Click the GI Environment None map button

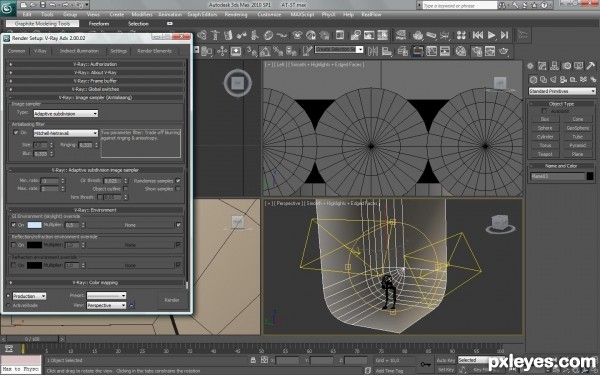tap(130, 225)
